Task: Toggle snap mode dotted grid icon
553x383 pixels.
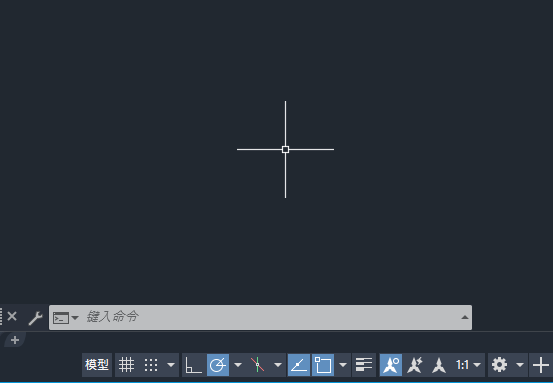Action: [151, 365]
